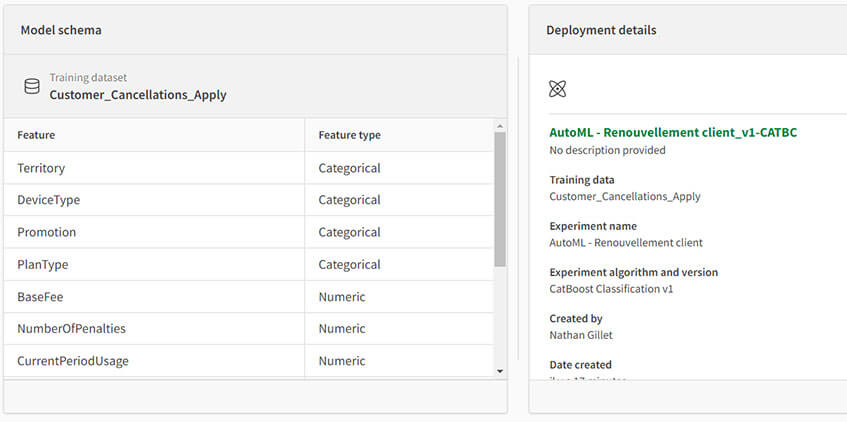Select the Promotion feature row
This screenshot has width=847, height=422.
(248, 232)
